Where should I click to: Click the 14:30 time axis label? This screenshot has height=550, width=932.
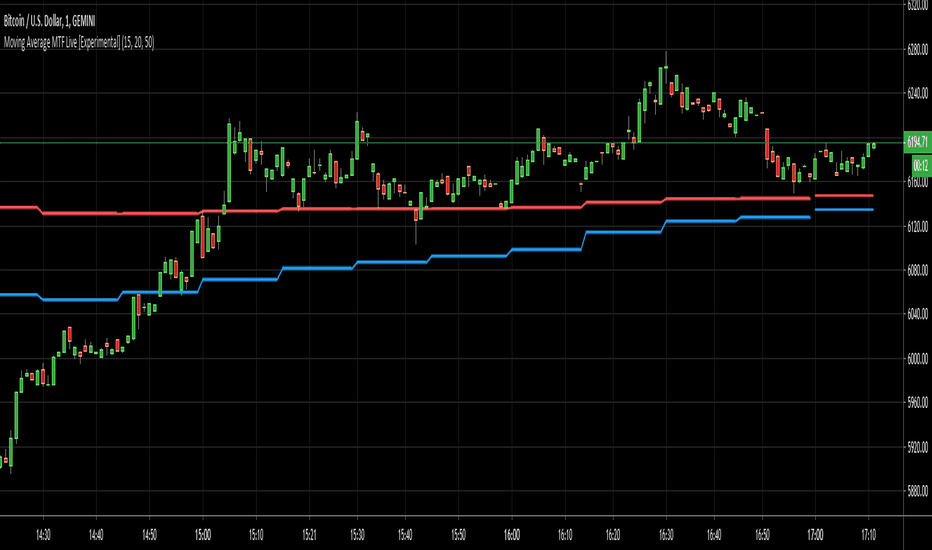tap(43, 535)
